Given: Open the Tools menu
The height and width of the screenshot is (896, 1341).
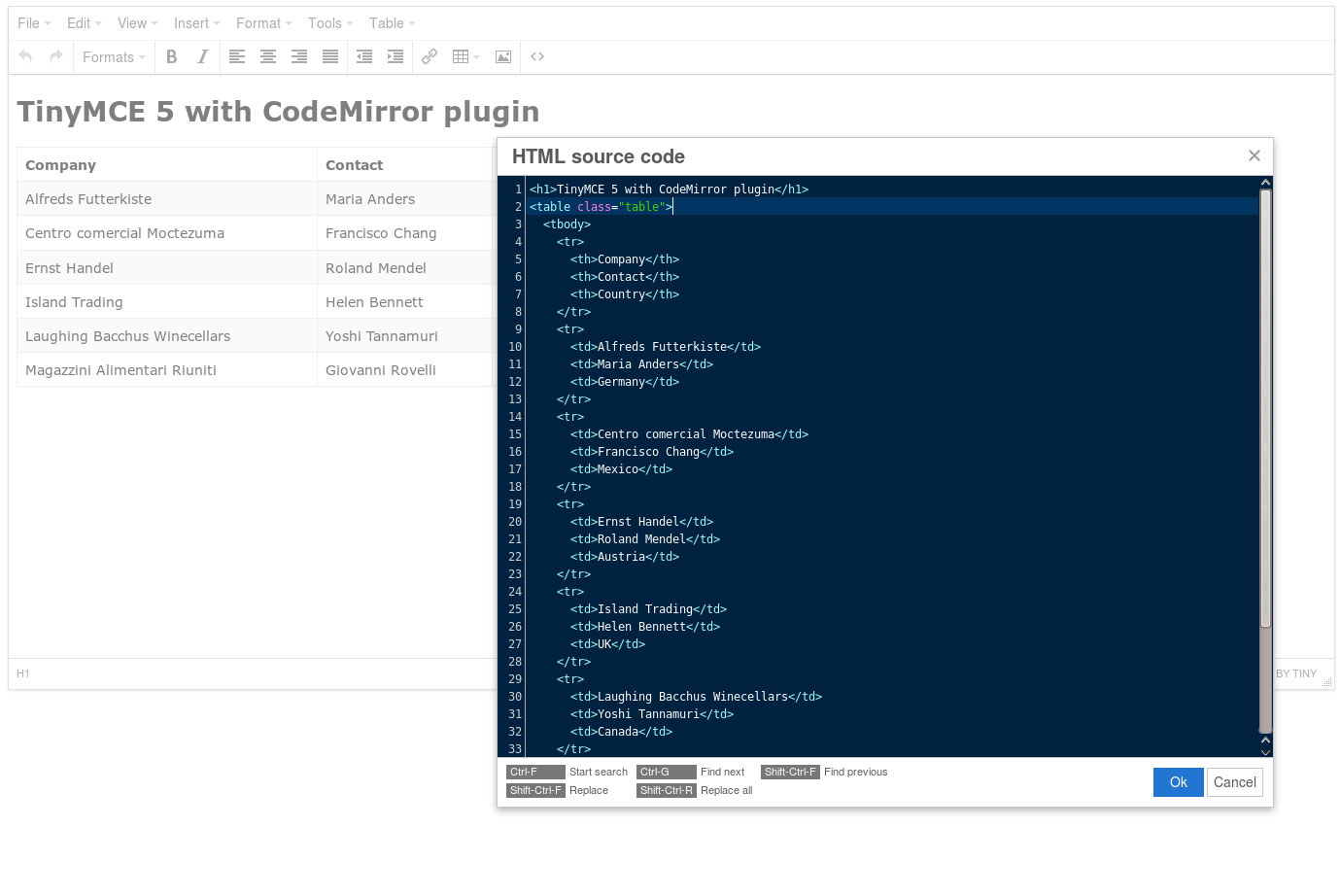Looking at the screenshot, I should (x=330, y=23).
